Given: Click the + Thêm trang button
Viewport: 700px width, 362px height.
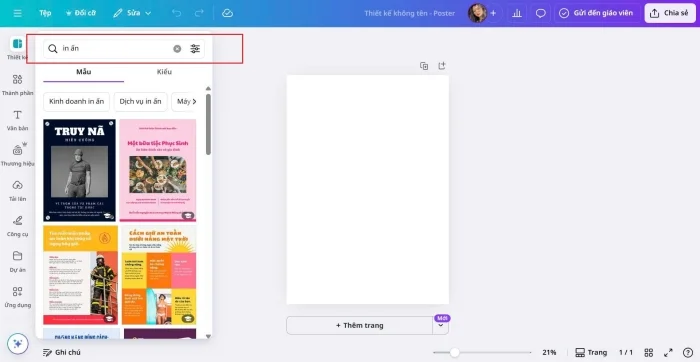Looking at the screenshot, I should [x=359, y=325].
